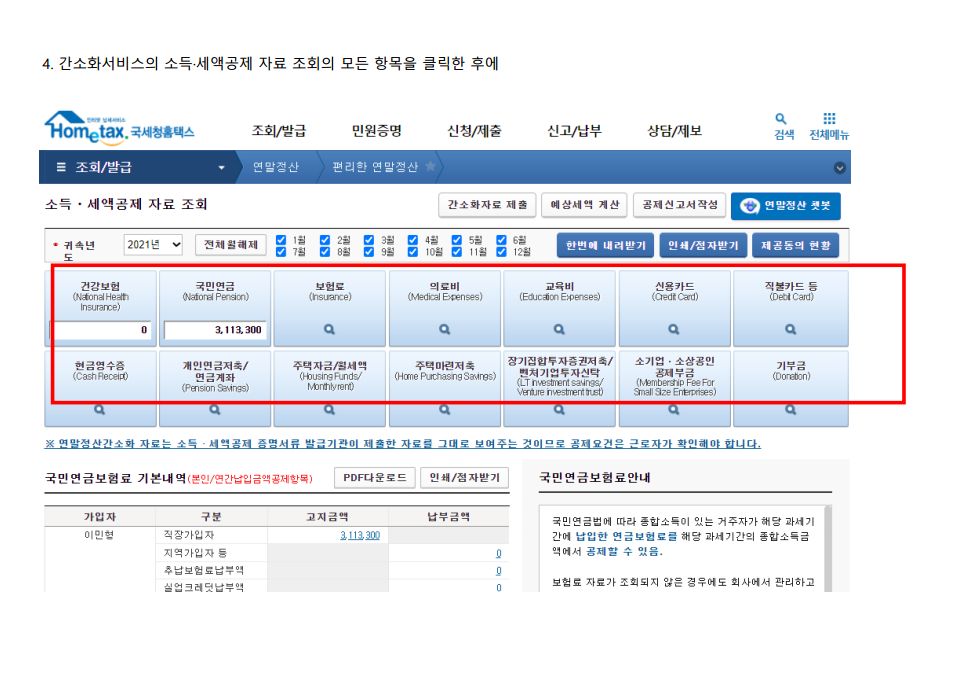Screen dimensions: 980x690
Task: Click the 0 link in 추납보험료납부액 row
Action: [x=498, y=571]
